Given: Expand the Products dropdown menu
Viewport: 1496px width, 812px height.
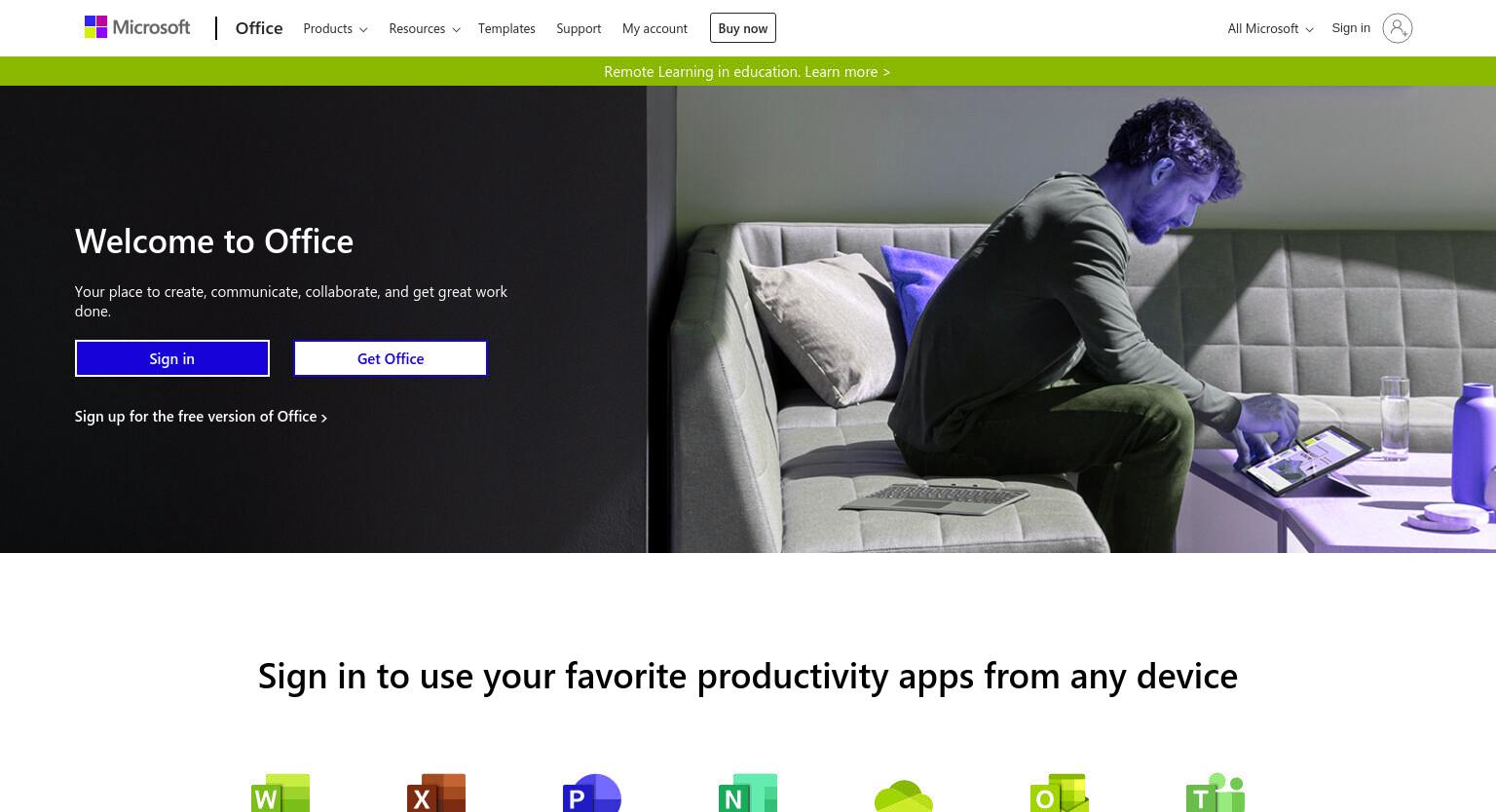Looking at the screenshot, I should coord(335,28).
